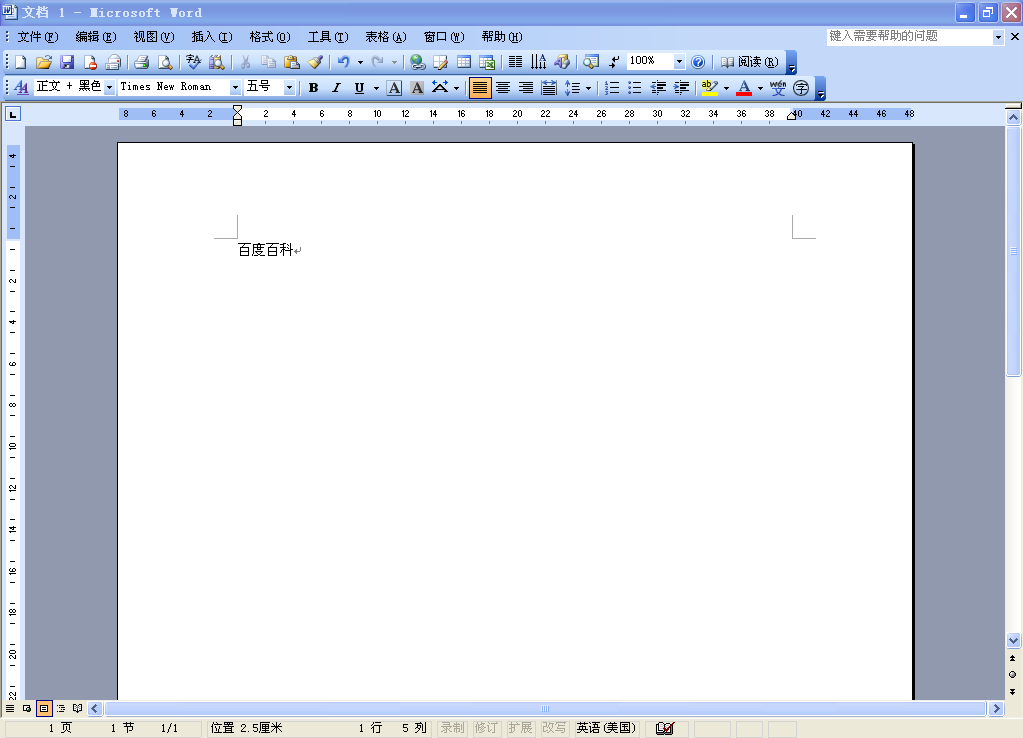Screen dimensions: 1023x738
Task: Apply yellow highlight color
Action: click(x=710, y=87)
